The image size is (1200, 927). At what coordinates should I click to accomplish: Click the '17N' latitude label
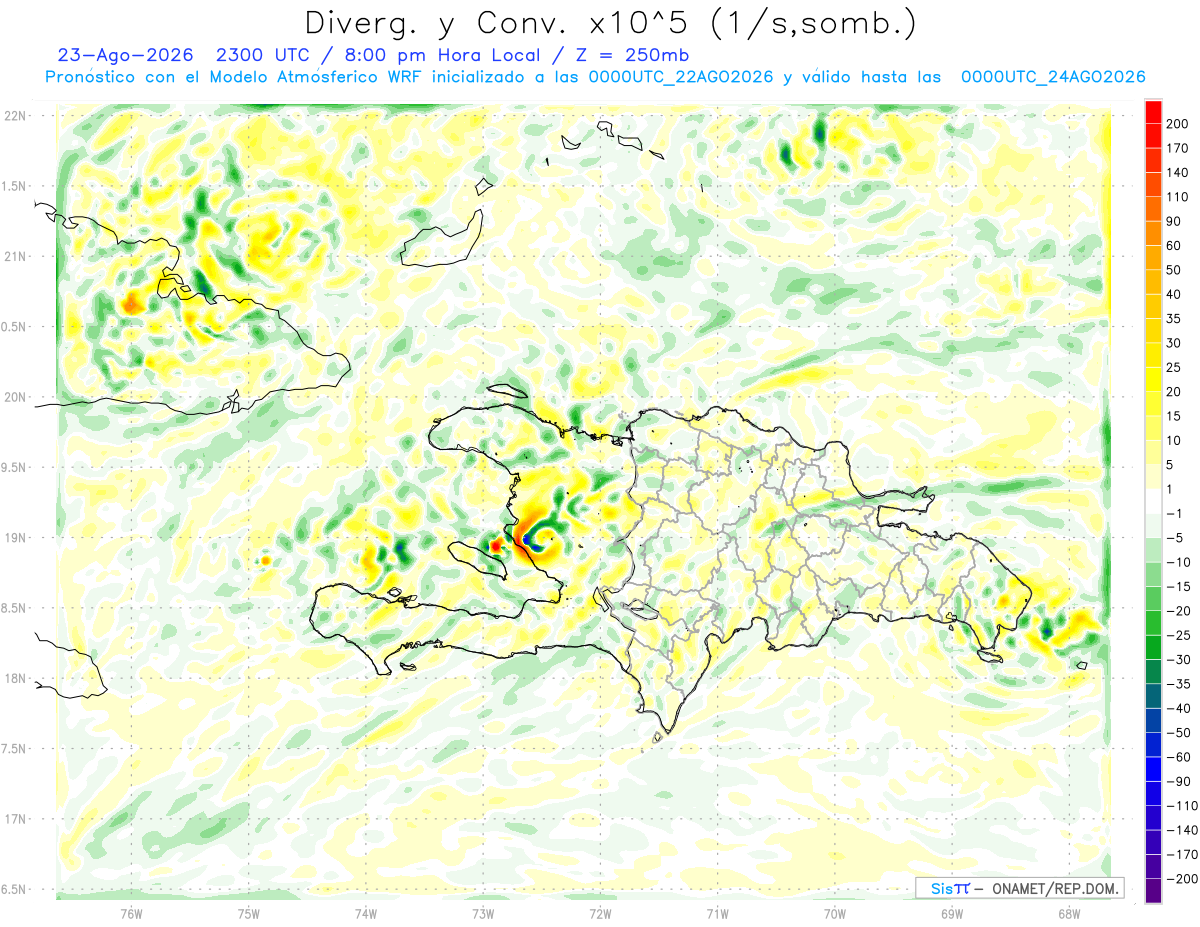click(x=14, y=819)
